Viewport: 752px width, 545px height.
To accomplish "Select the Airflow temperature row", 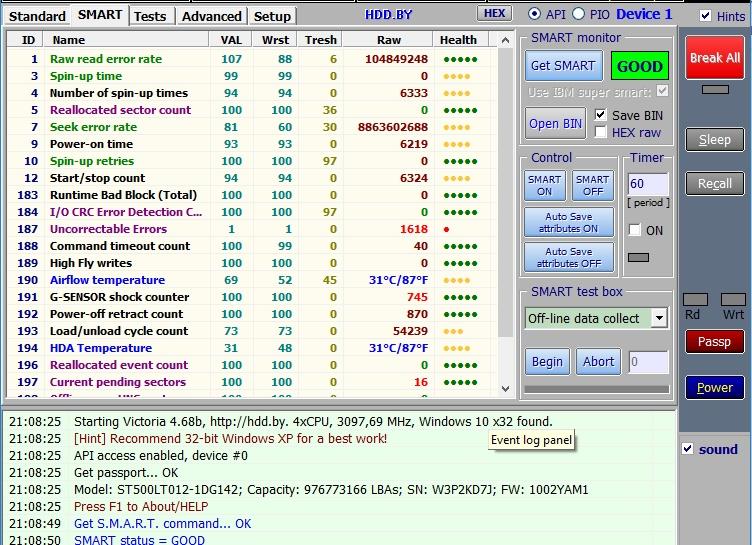I will click(252, 280).
